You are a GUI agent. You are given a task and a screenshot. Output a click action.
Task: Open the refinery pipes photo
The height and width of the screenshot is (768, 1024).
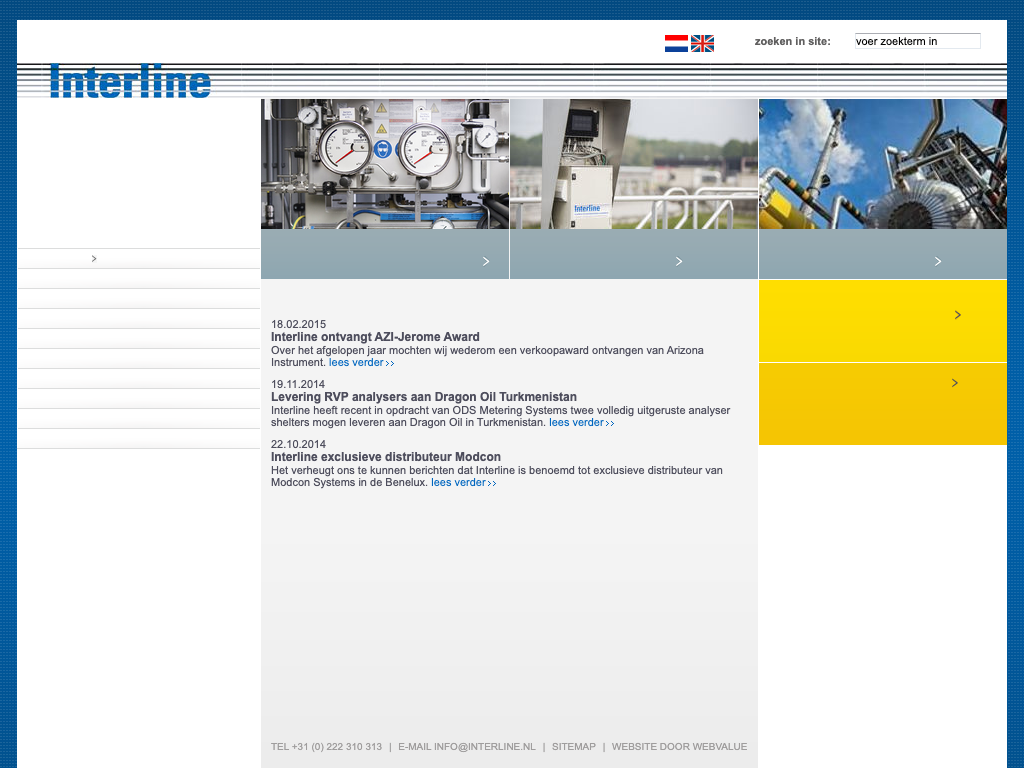click(x=882, y=163)
